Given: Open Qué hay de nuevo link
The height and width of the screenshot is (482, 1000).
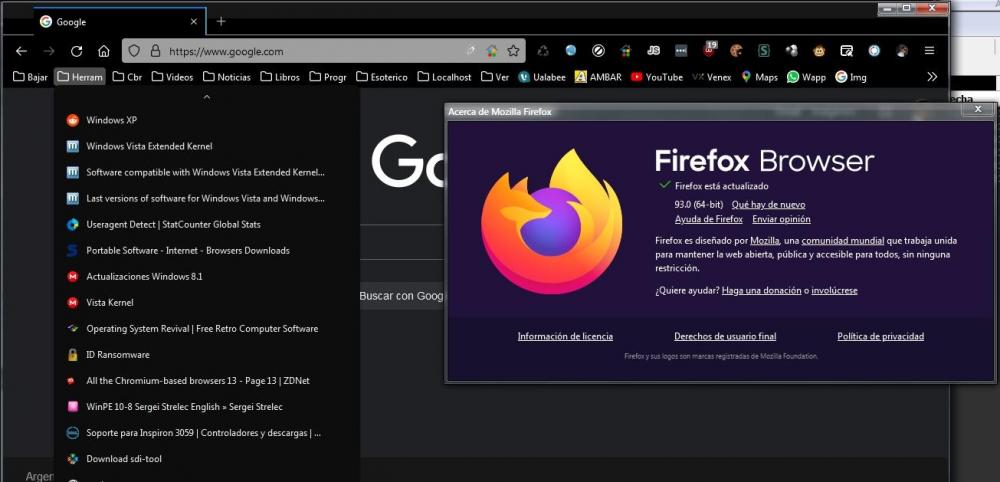Looking at the screenshot, I should pyautogui.click(x=768, y=205).
